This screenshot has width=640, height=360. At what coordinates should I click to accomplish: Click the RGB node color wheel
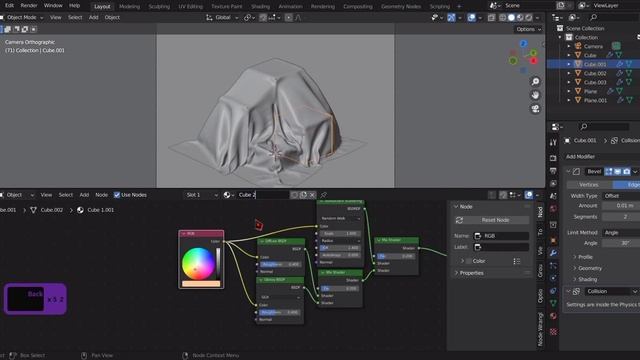coord(198,264)
